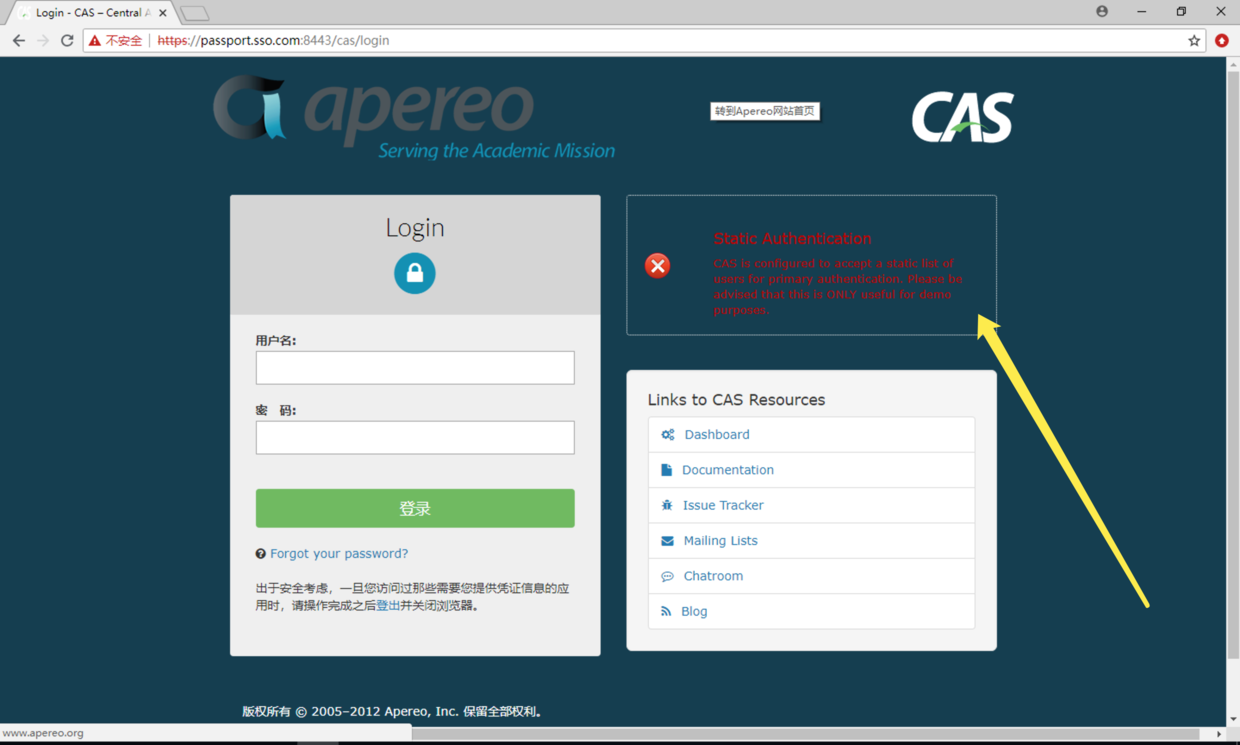1240x745 pixels.
Task: Click the browser forward arrow
Action: (x=43, y=41)
